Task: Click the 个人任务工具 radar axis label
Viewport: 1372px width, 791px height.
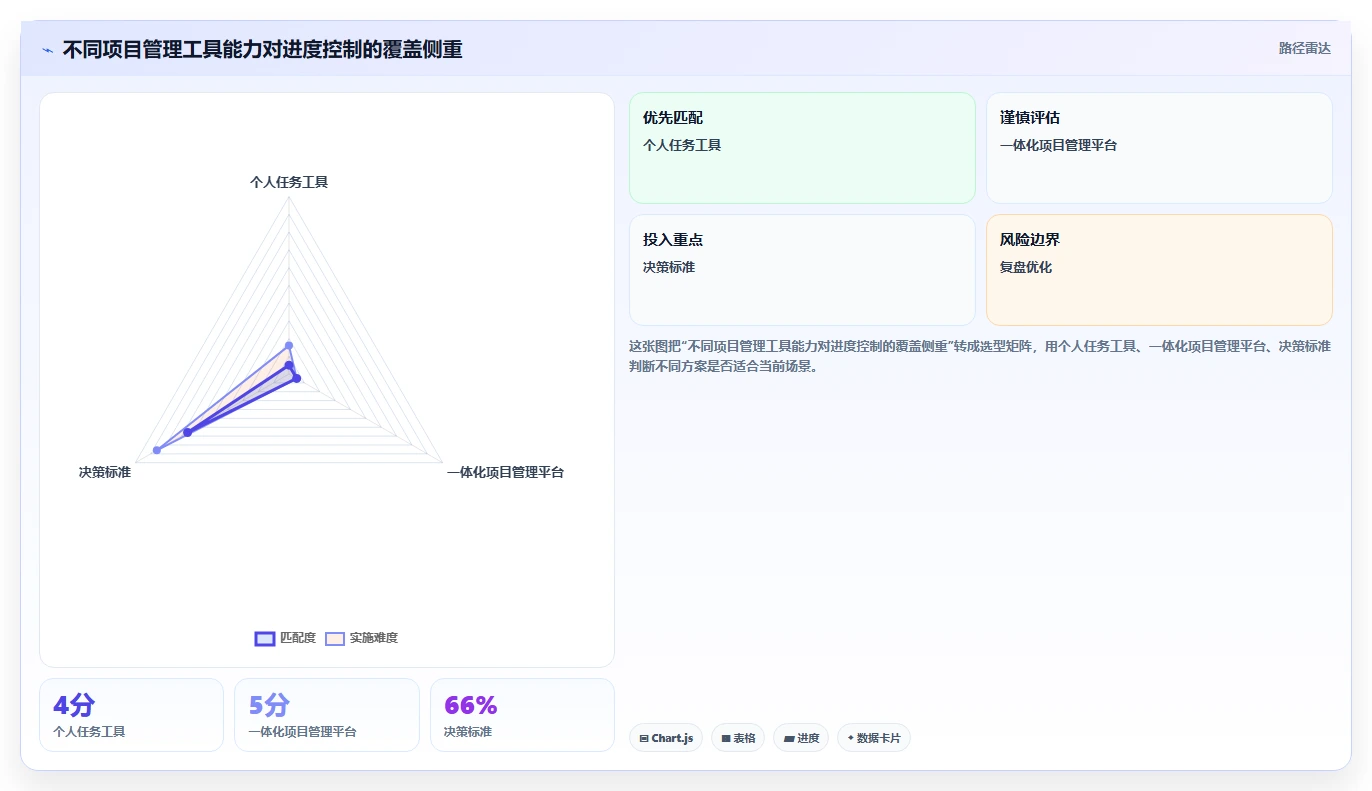Action: click(x=289, y=182)
